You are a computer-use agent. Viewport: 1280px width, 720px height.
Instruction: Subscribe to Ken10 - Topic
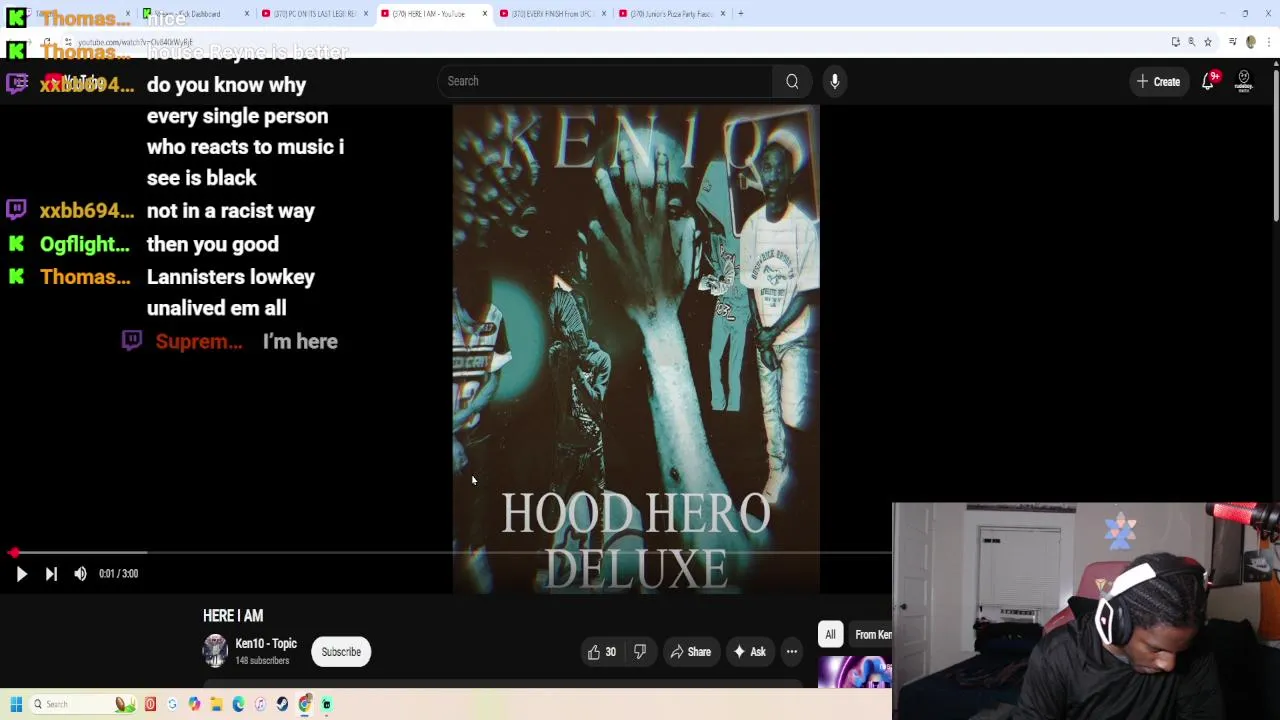point(341,652)
